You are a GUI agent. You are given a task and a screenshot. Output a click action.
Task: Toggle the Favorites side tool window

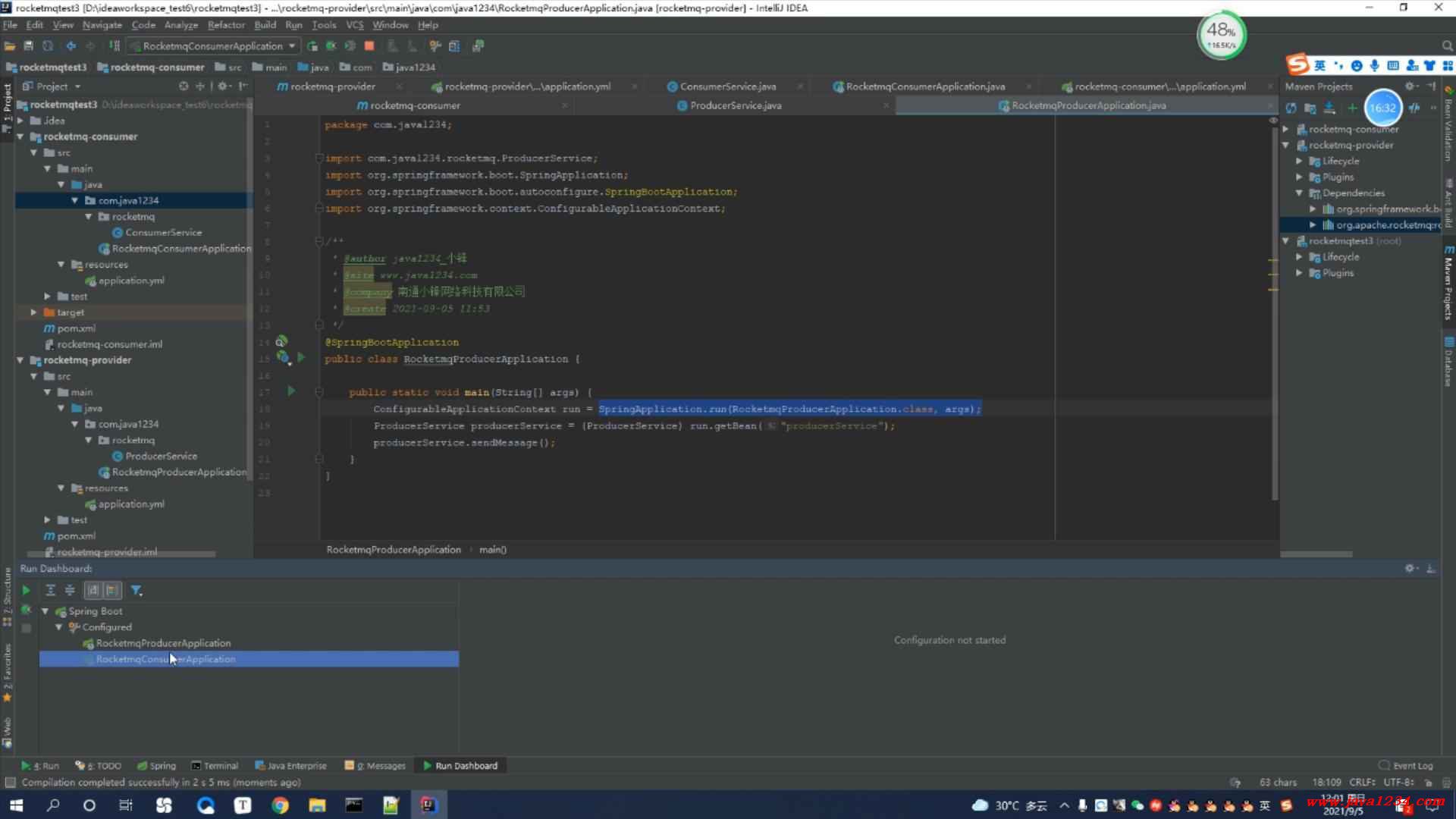[x=7, y=673]
